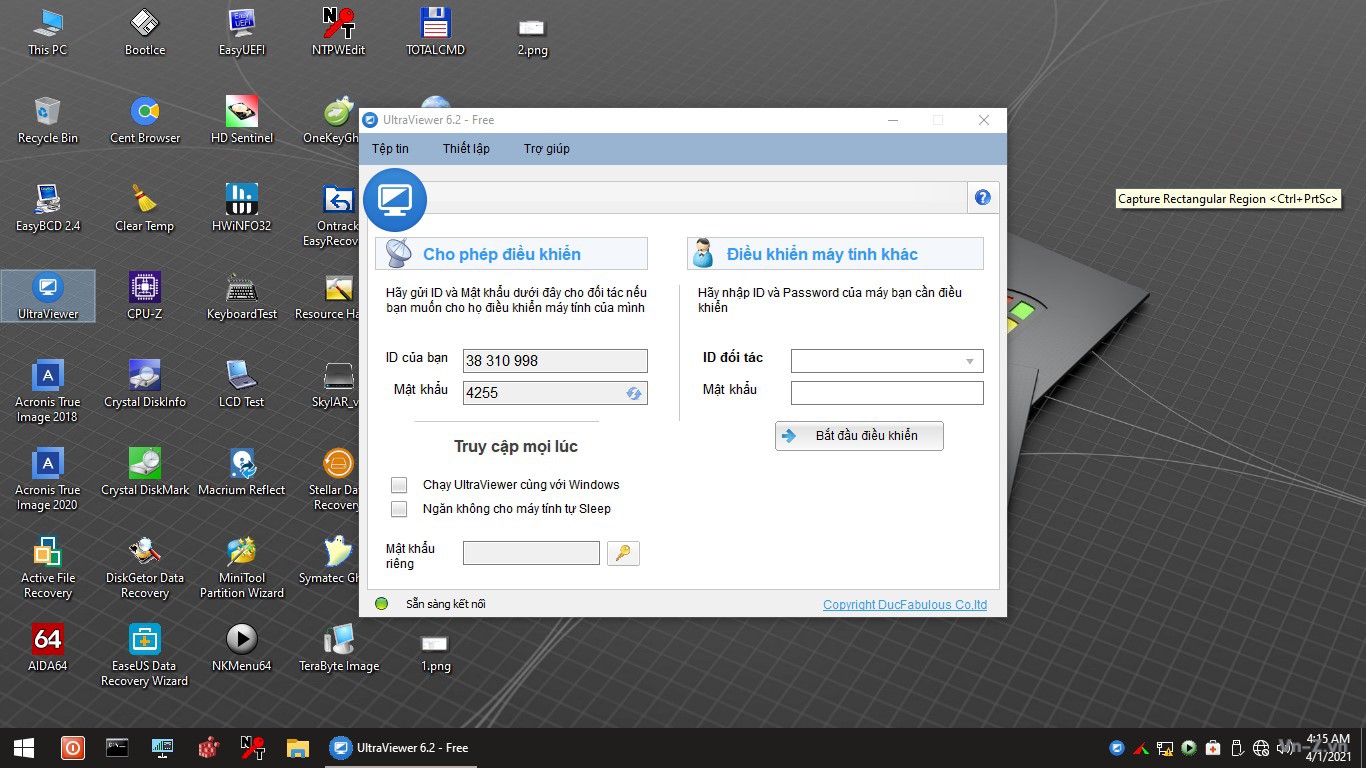This screenshot has height=768, width=1366.
Task: Open NKMenu64 desktop shortcut
Action: click(242, 648)
